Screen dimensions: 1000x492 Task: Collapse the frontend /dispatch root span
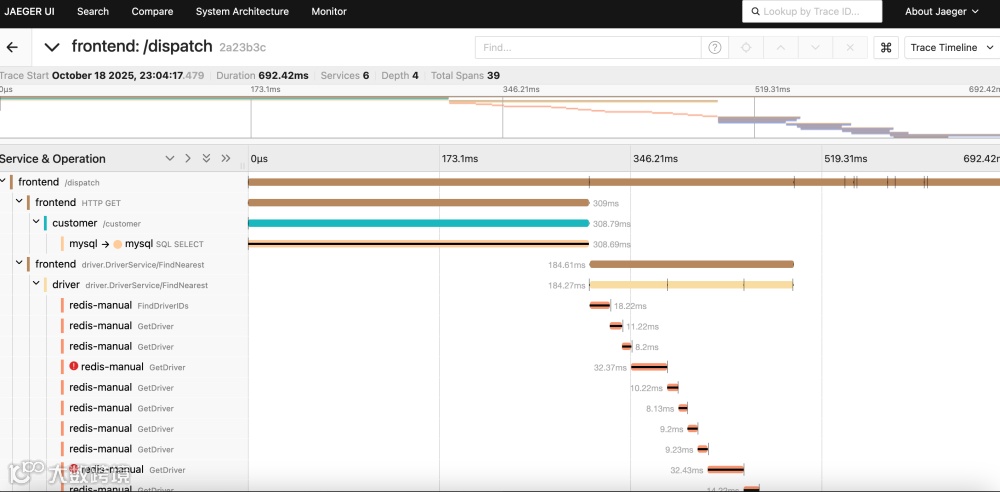click(x=3, y=181)
